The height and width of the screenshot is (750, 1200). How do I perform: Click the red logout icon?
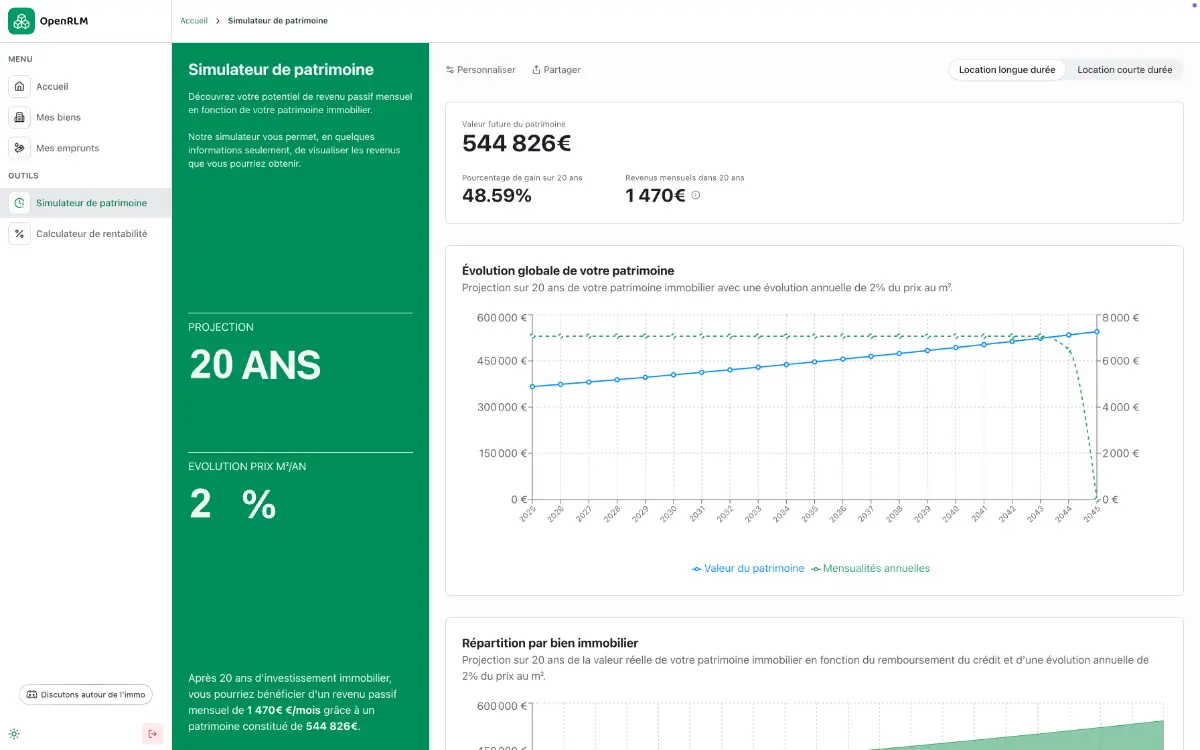152,734
